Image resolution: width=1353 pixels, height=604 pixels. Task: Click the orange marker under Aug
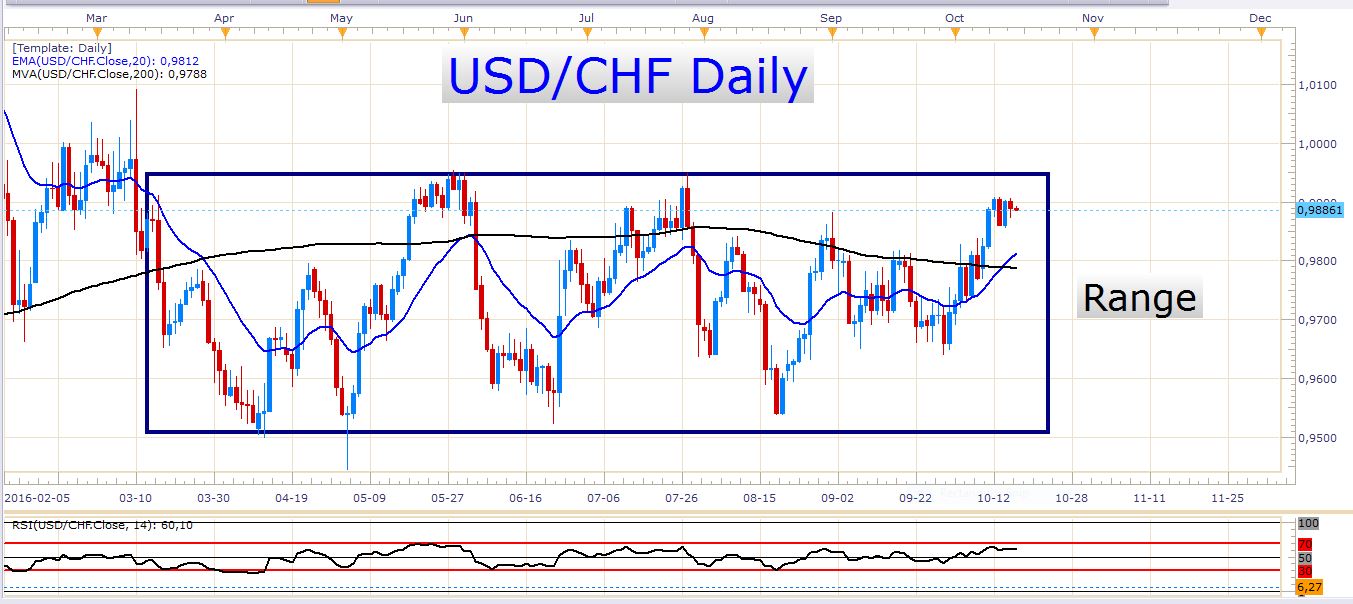click(702, 35)
